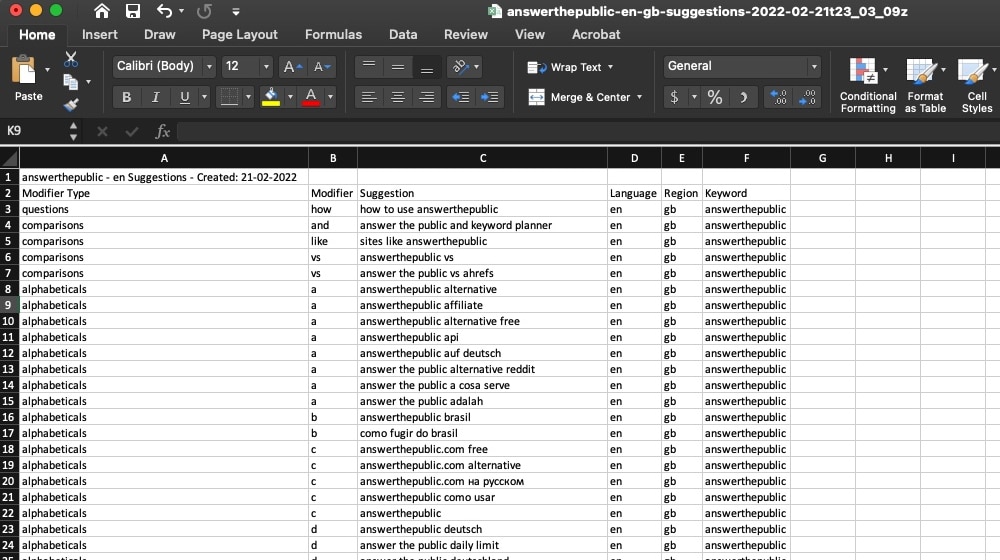Select the row 9 header
The width and height of the screenshot is (1000, 560).
[x=9, y=305]
